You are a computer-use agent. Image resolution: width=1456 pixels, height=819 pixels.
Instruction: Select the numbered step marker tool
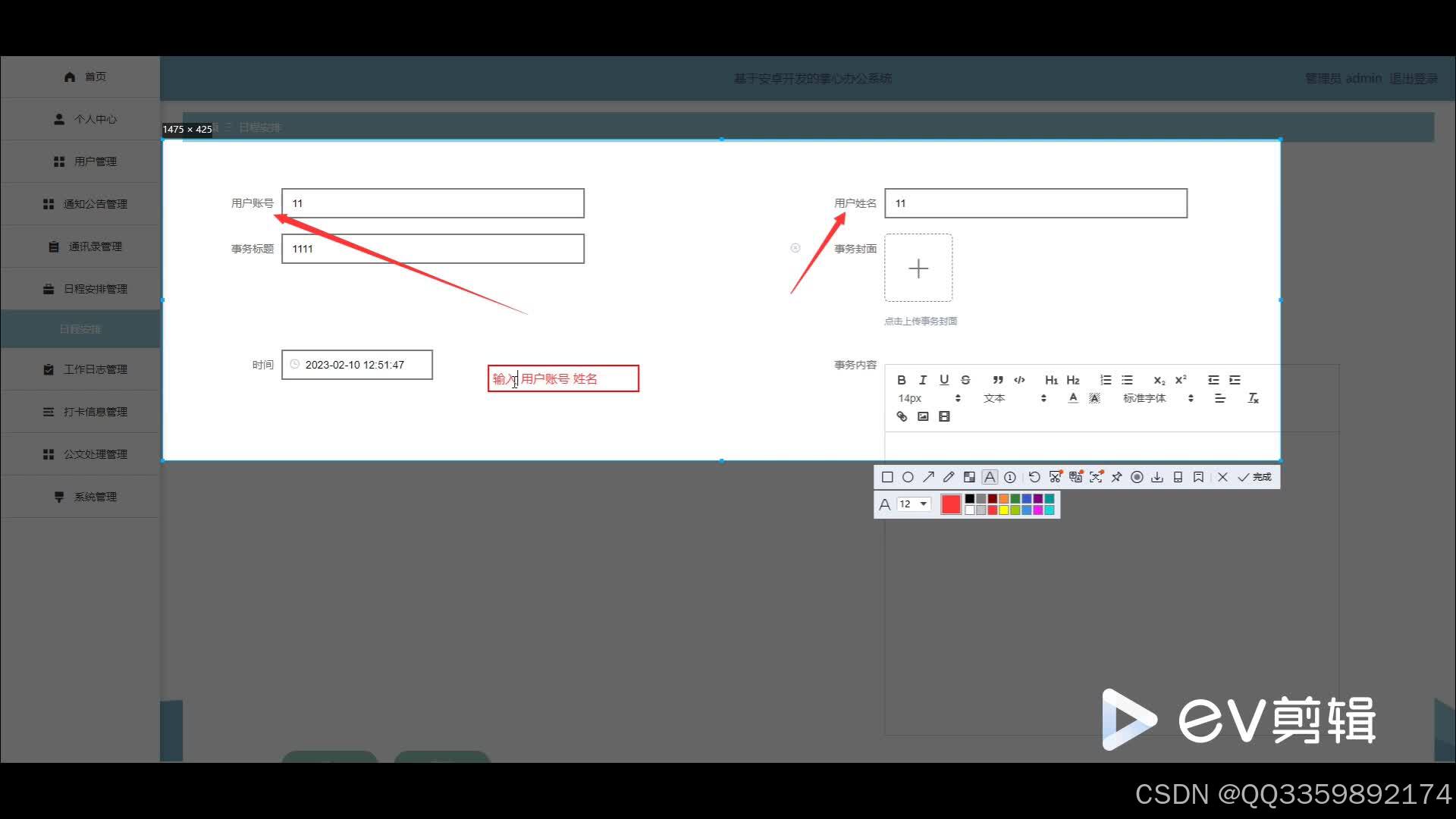(1010, 477)
